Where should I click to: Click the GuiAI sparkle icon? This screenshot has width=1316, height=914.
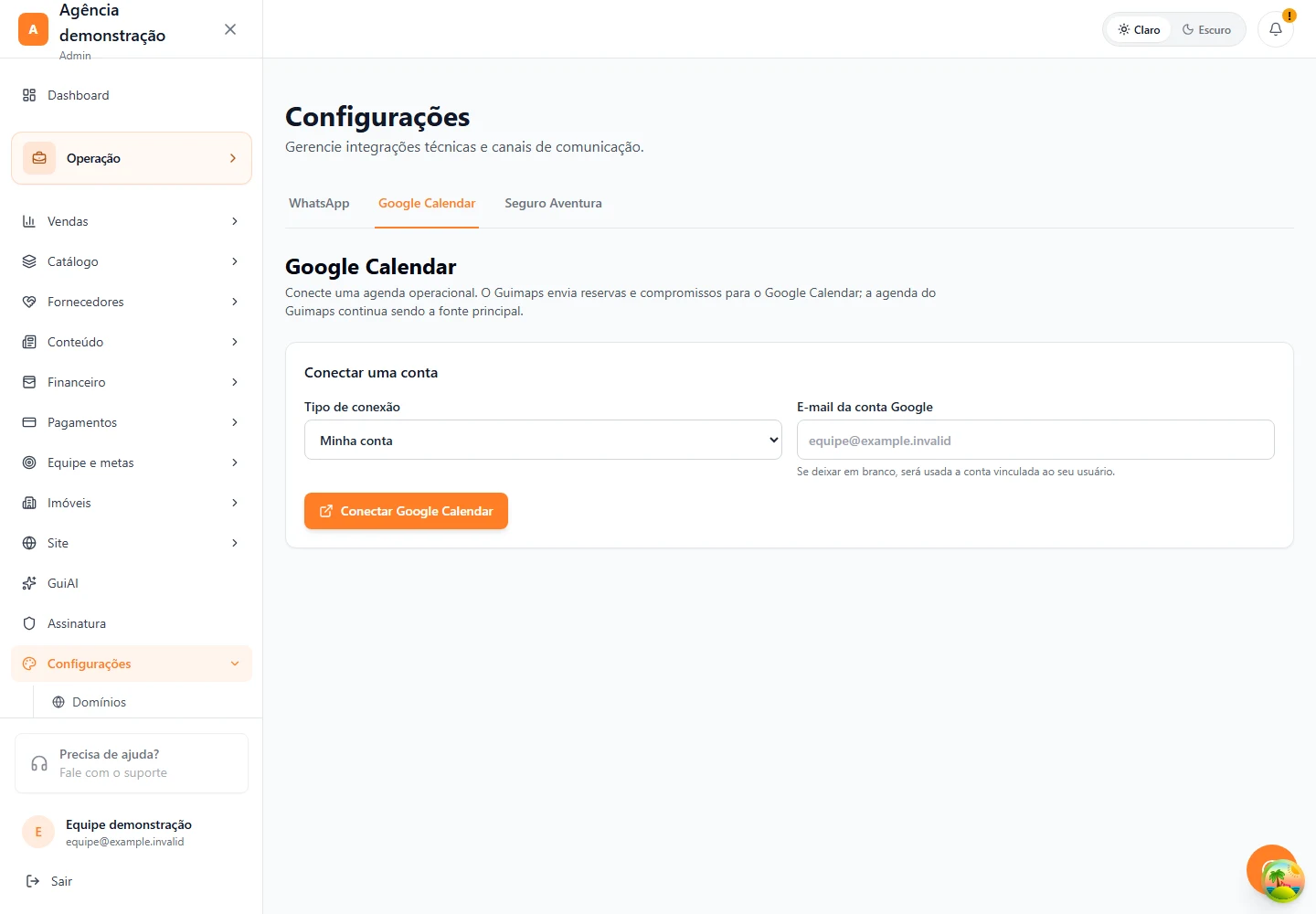(x=29, y=583)
